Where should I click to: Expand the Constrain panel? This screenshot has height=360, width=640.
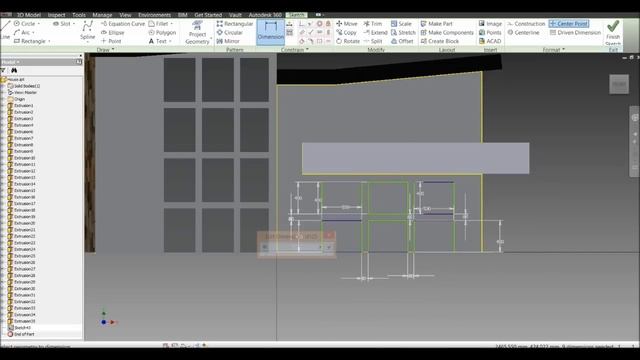(295, 50)
